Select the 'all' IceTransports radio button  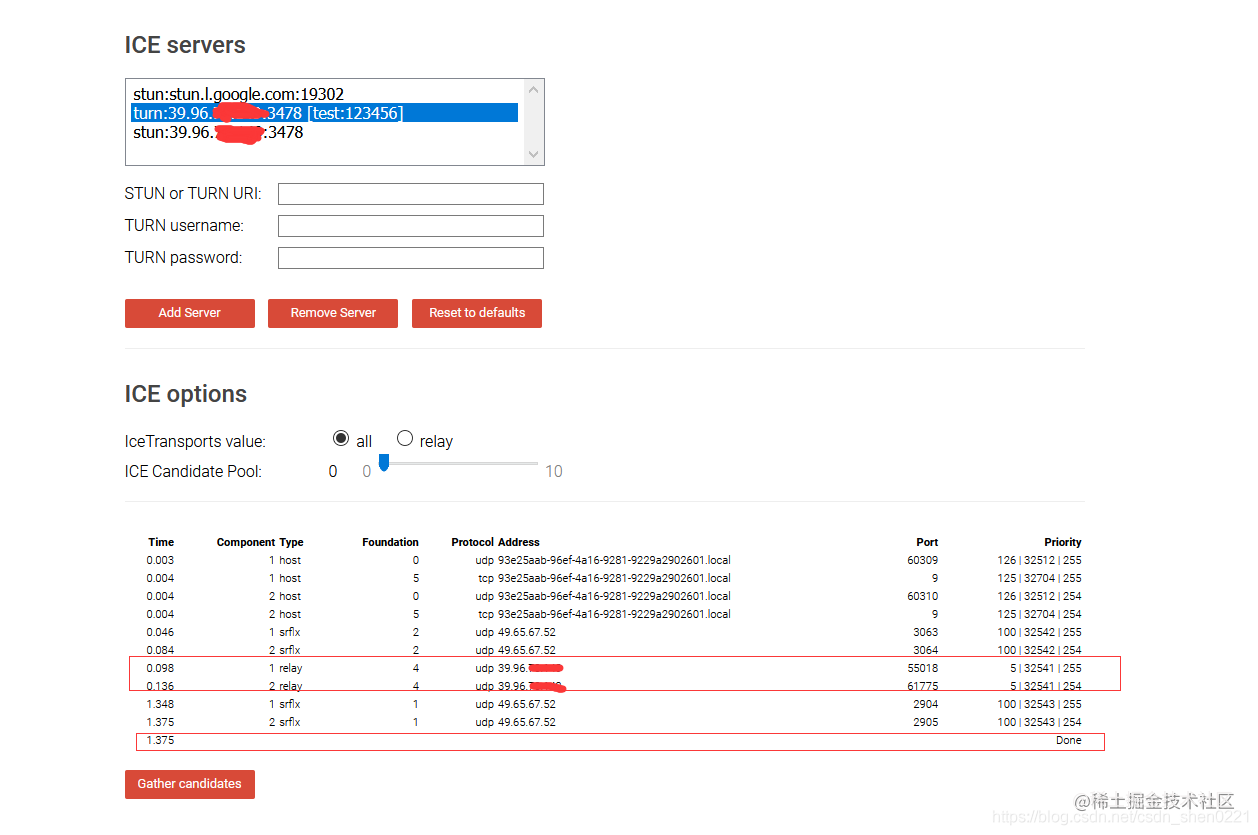341,439
